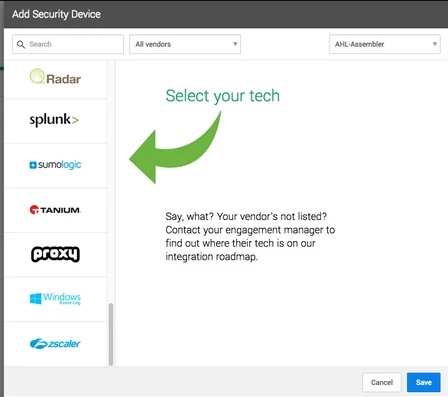Screen dimensions: 448x397
Task: Click the 'Add Security Device' dialog title
Action: (56, 14)
